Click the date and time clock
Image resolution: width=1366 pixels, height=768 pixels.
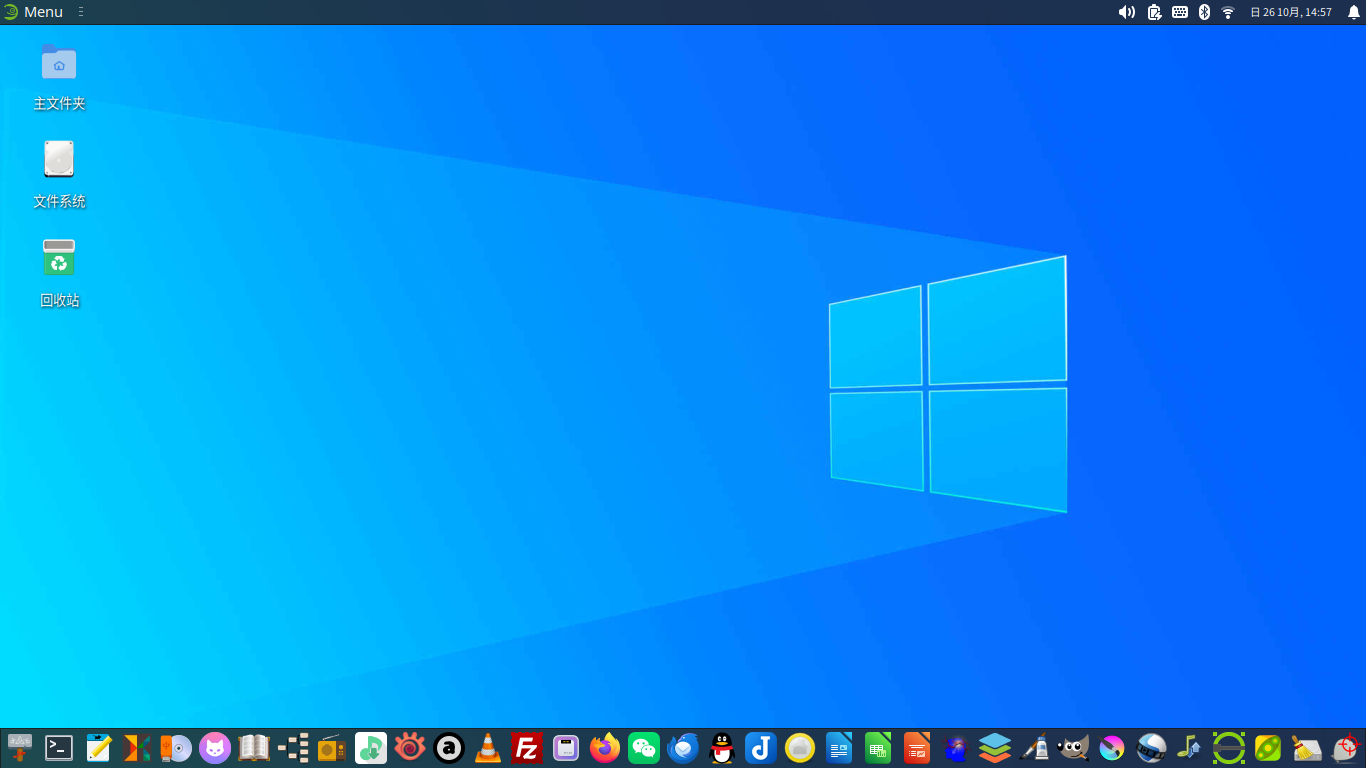tap(1291, 12)
